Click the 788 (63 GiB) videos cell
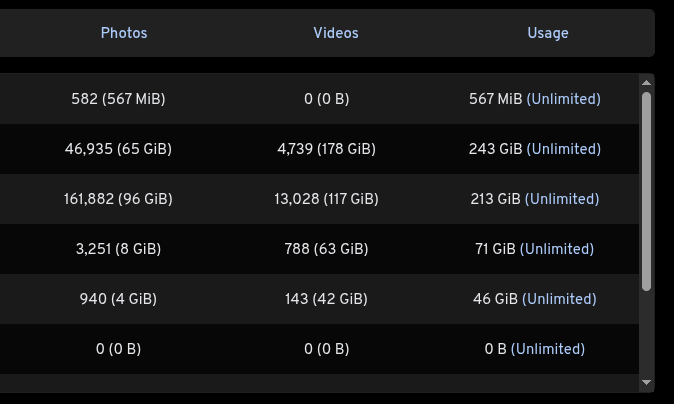The height and width of the screenshot is (404, 674). 326,249
